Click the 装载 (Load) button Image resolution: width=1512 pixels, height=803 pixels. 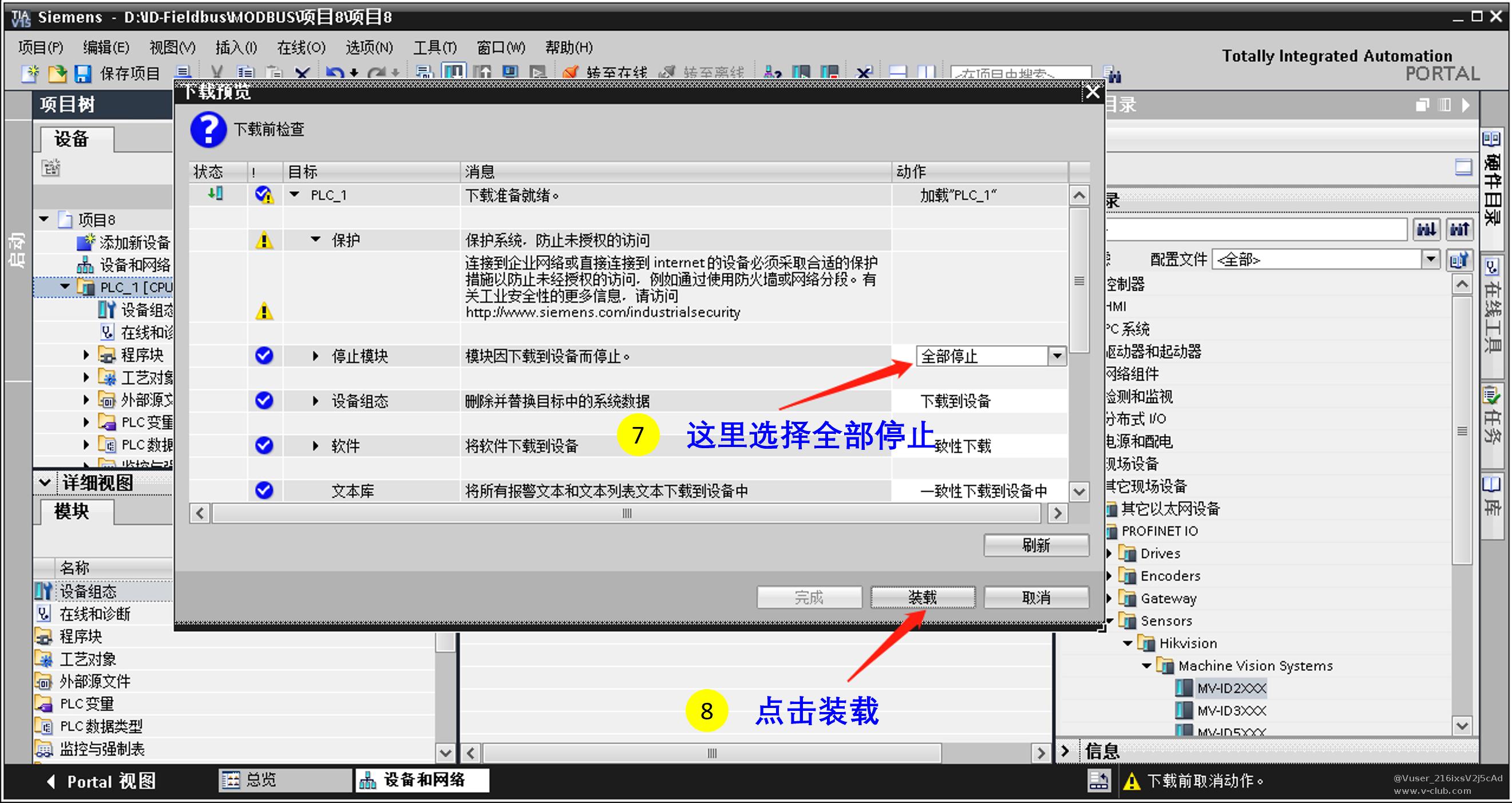(923, 598)
